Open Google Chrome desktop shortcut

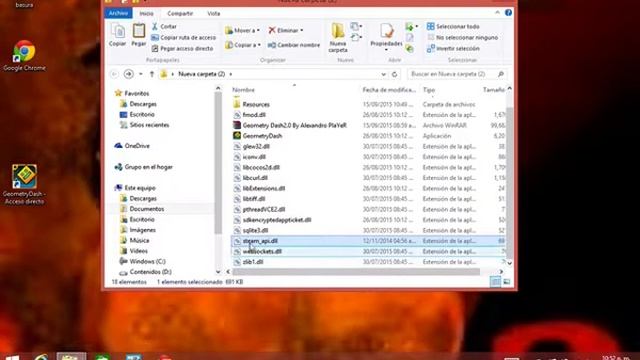pos(24,56)
